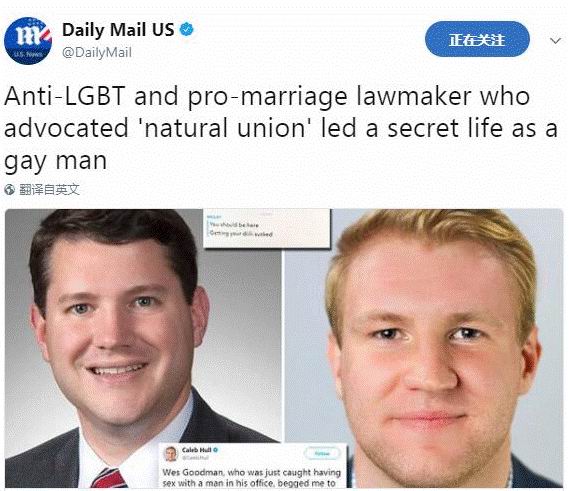Click the globe icon next to 翻译自英文
569x491 pixels.
click(x=10, y=189)
